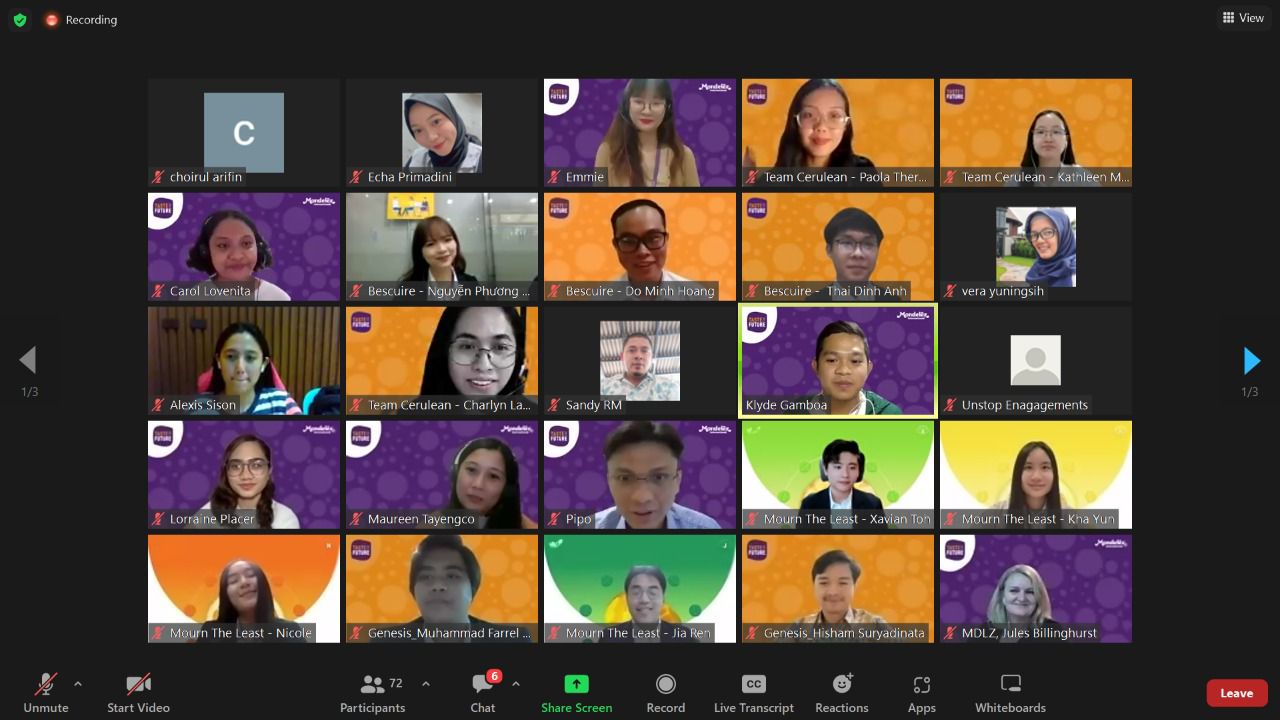Open the Reactions menu
Image resolution: width=1280 pixels, height=720 pixels.
click(x=841, y=692)
